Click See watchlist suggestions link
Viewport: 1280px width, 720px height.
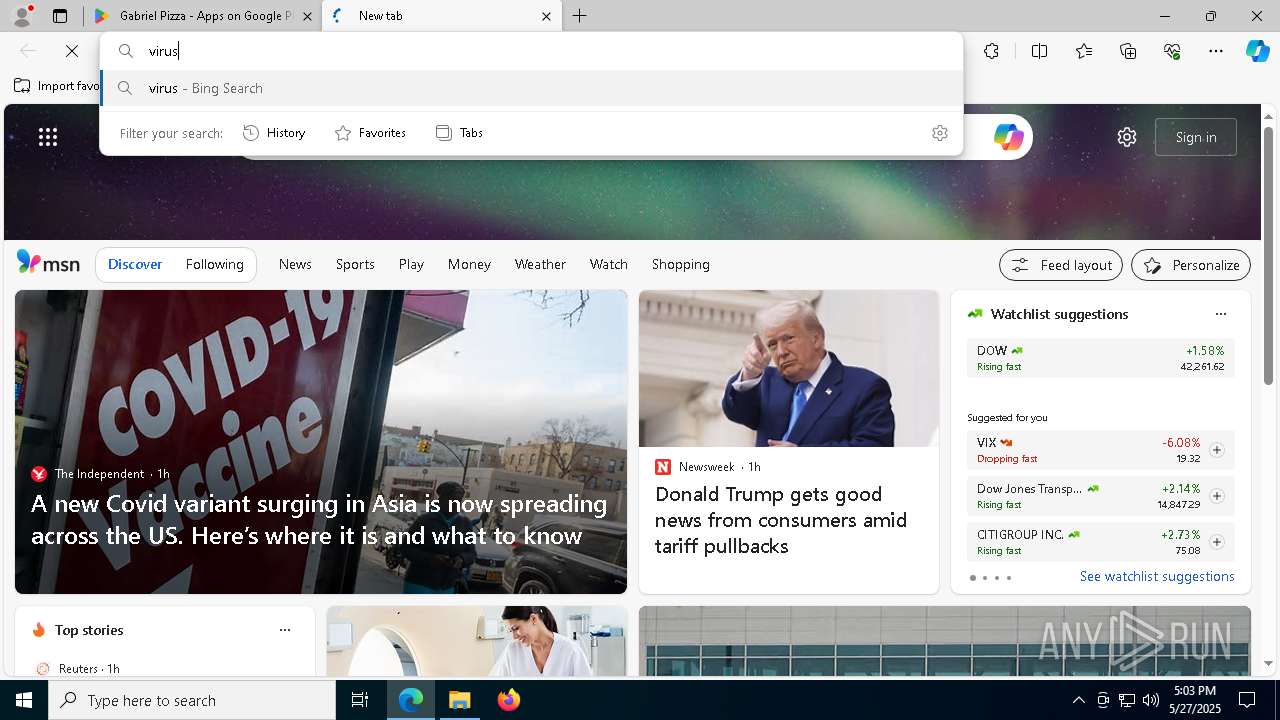pos(1157,576)
